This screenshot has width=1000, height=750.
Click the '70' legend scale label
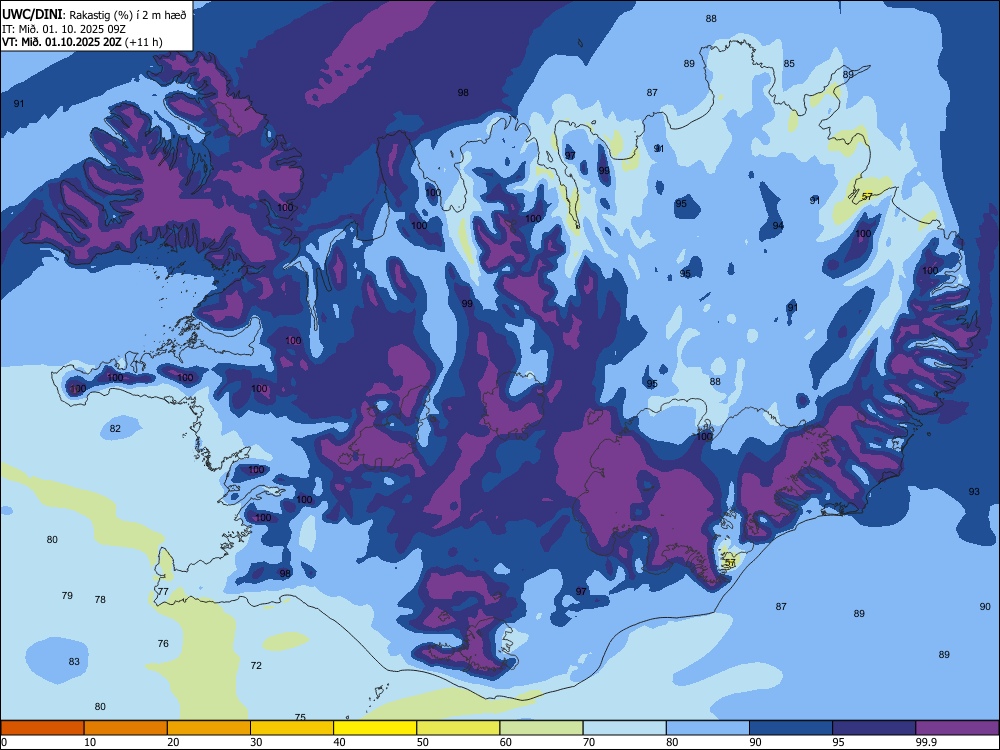(589, 742)
